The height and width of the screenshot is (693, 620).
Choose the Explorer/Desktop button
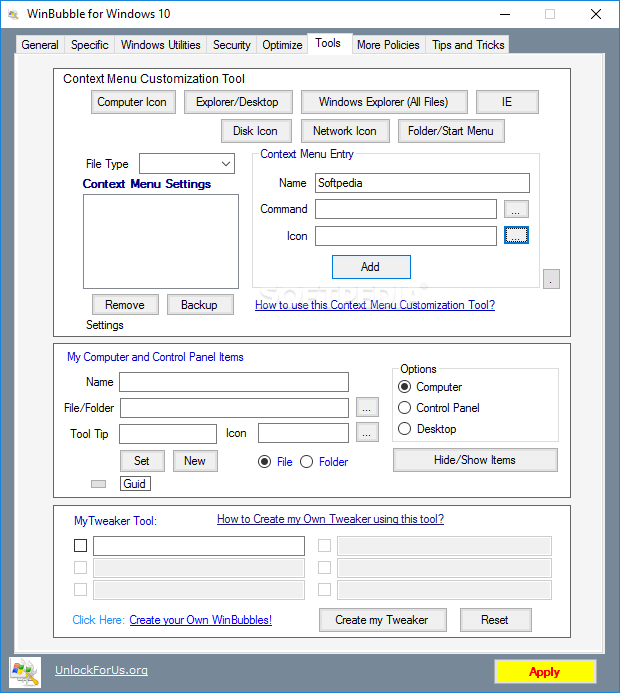[x=238, y=102]
